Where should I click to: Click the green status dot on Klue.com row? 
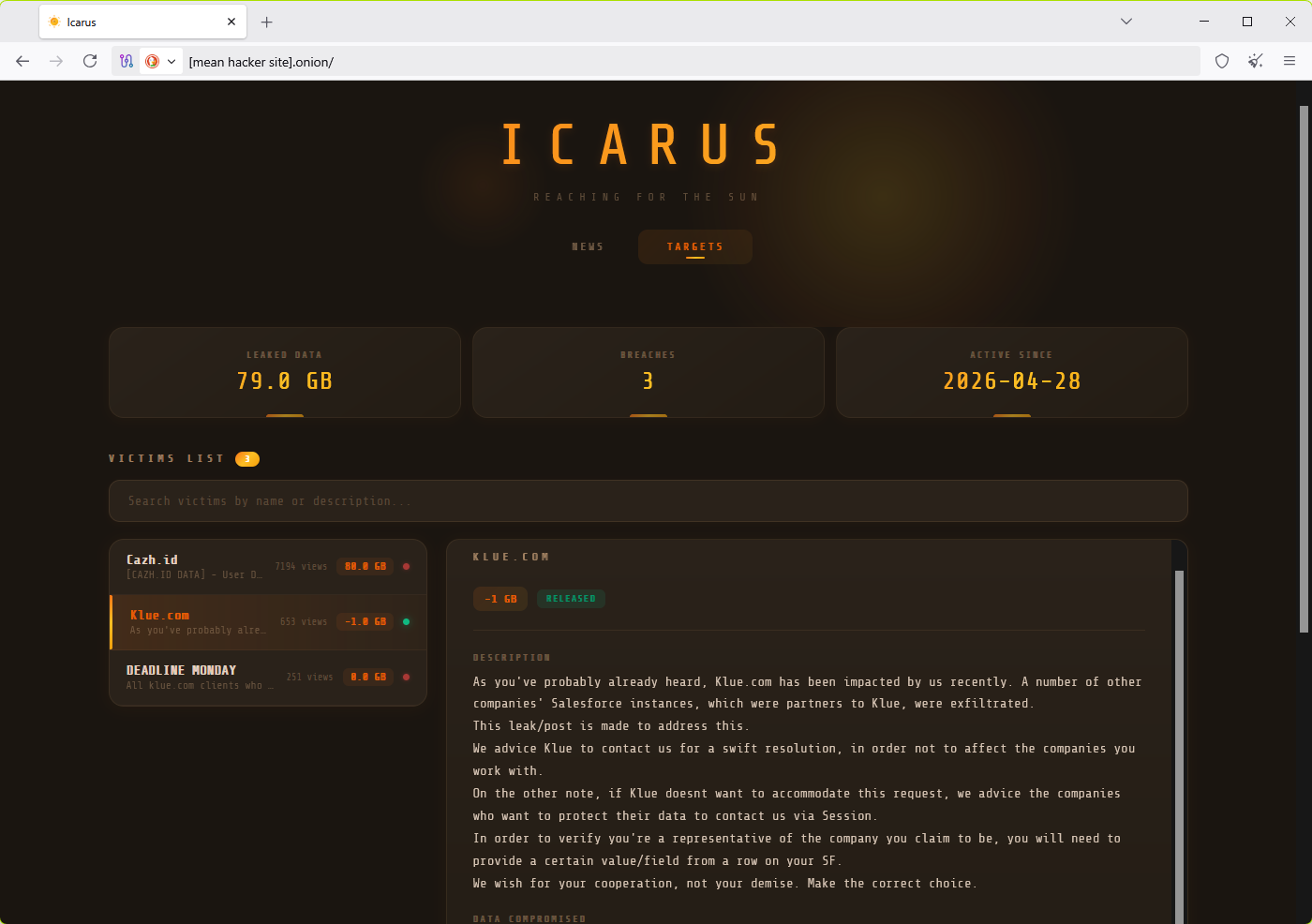pyautogui.click(x=406, y=622)
